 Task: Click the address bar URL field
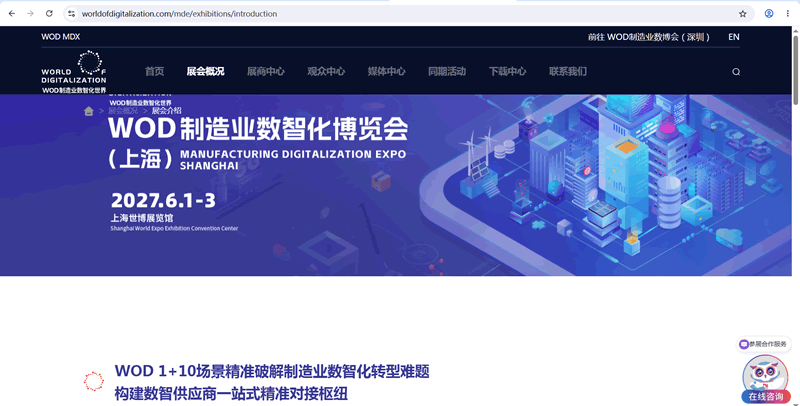[x=408, y=14]
